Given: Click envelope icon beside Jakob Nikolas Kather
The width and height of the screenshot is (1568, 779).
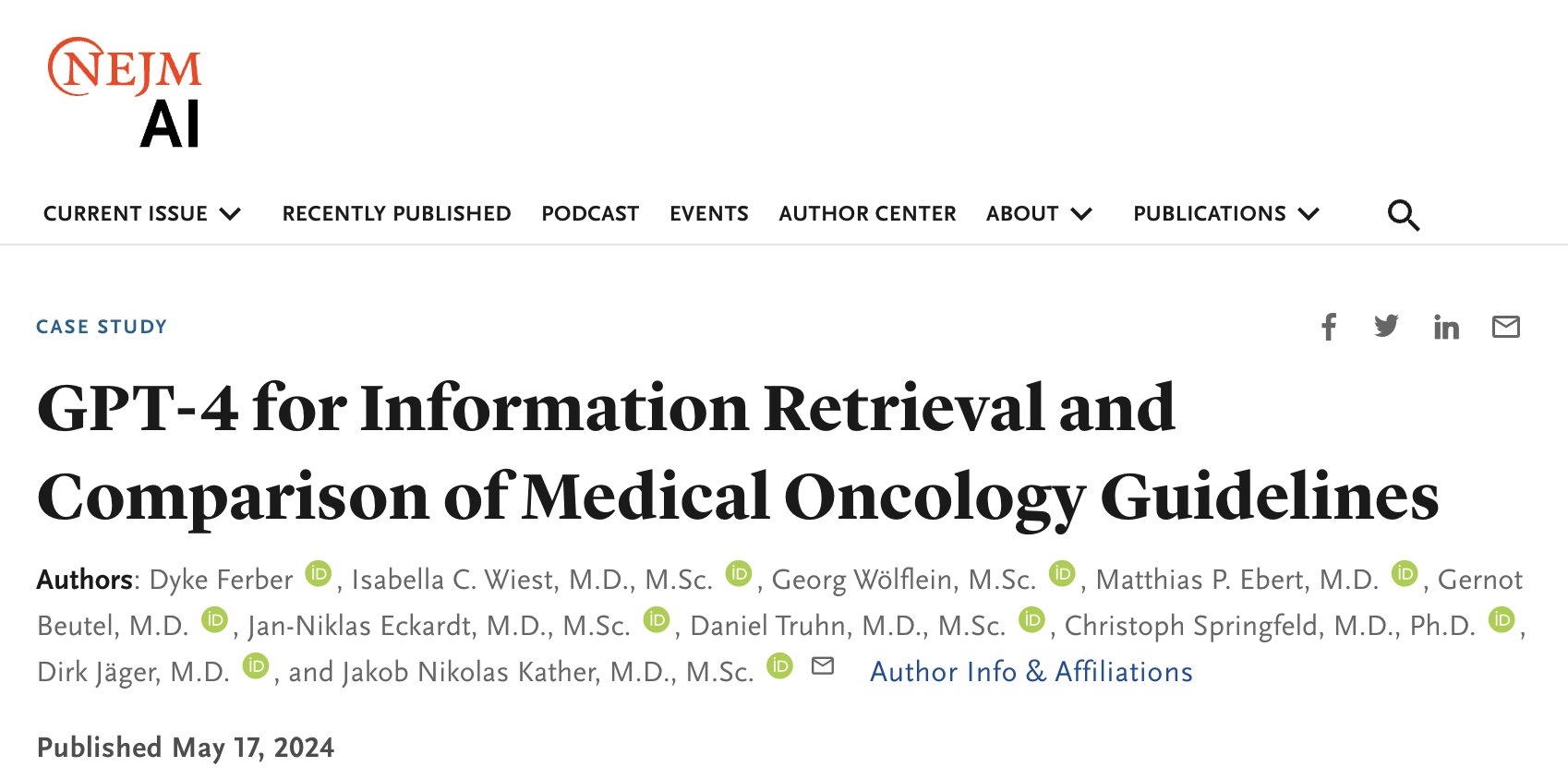Looking at the screenshot, I should 823,665.
